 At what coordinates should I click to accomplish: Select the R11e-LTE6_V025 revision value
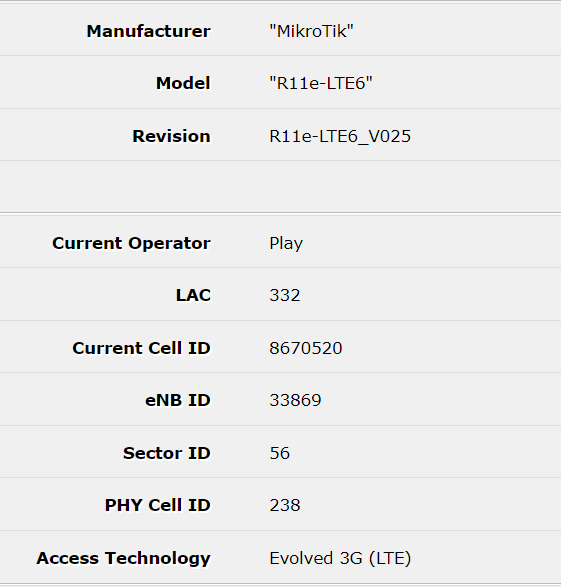click(340, 137)
